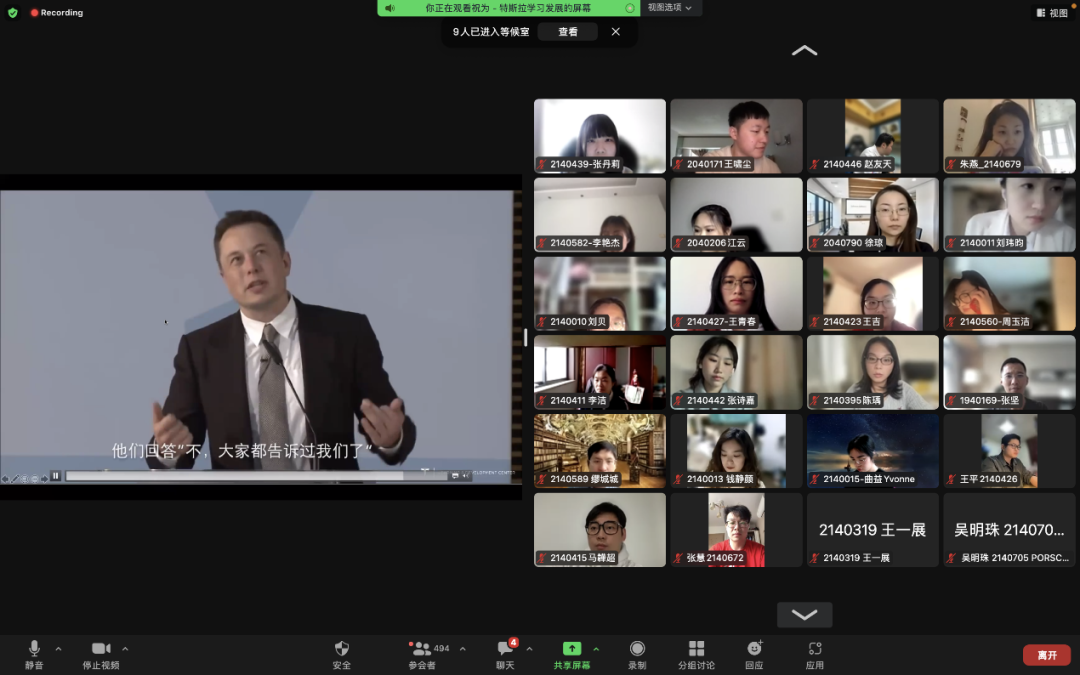Dismiss the waiting room notification
This screenshot has width=1080, height=675.
point(616,32)
